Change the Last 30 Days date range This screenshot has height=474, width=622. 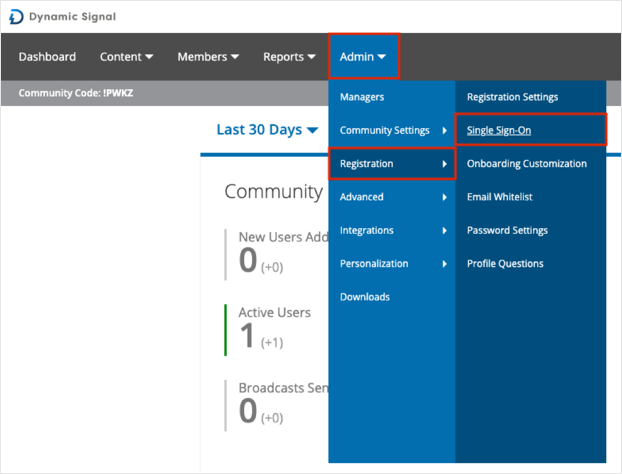[x=267, y=130]
